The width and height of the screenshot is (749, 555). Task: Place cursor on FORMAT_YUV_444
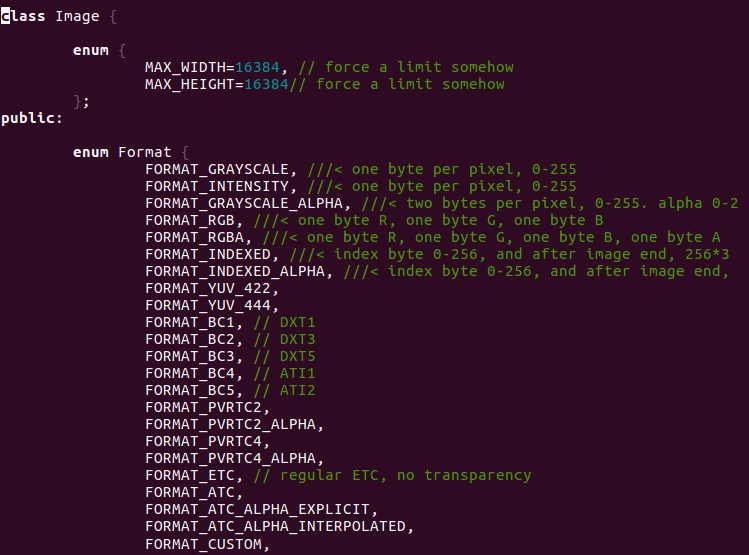208,305
